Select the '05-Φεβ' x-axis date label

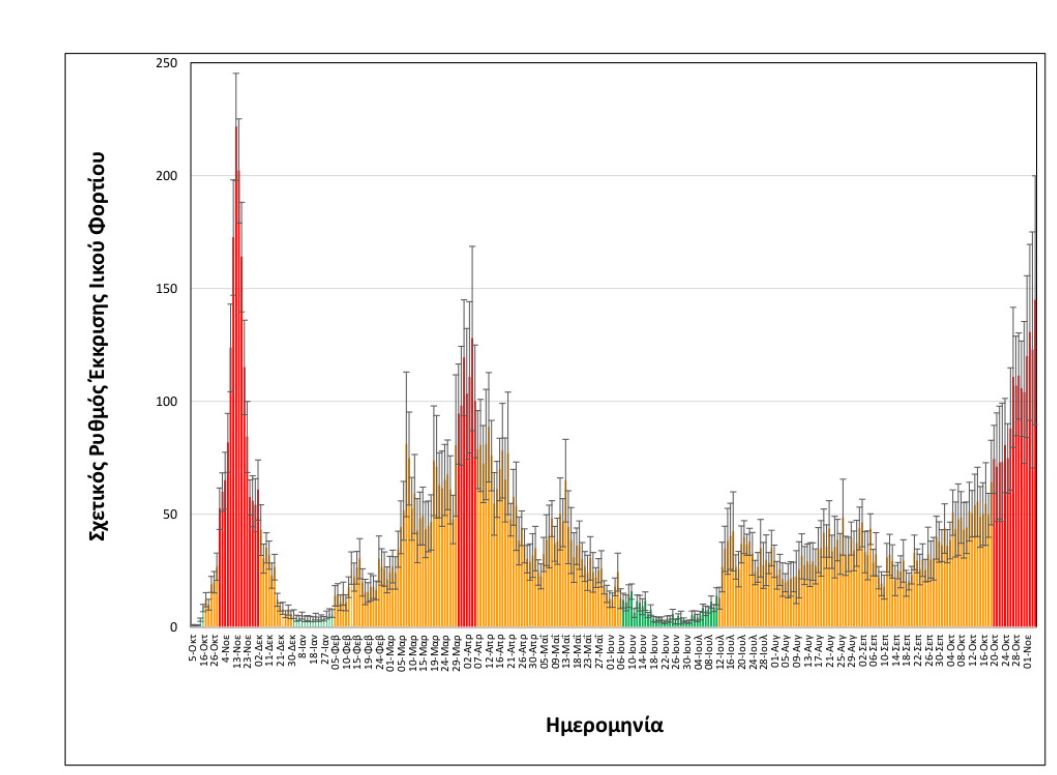tap(335, 648)
